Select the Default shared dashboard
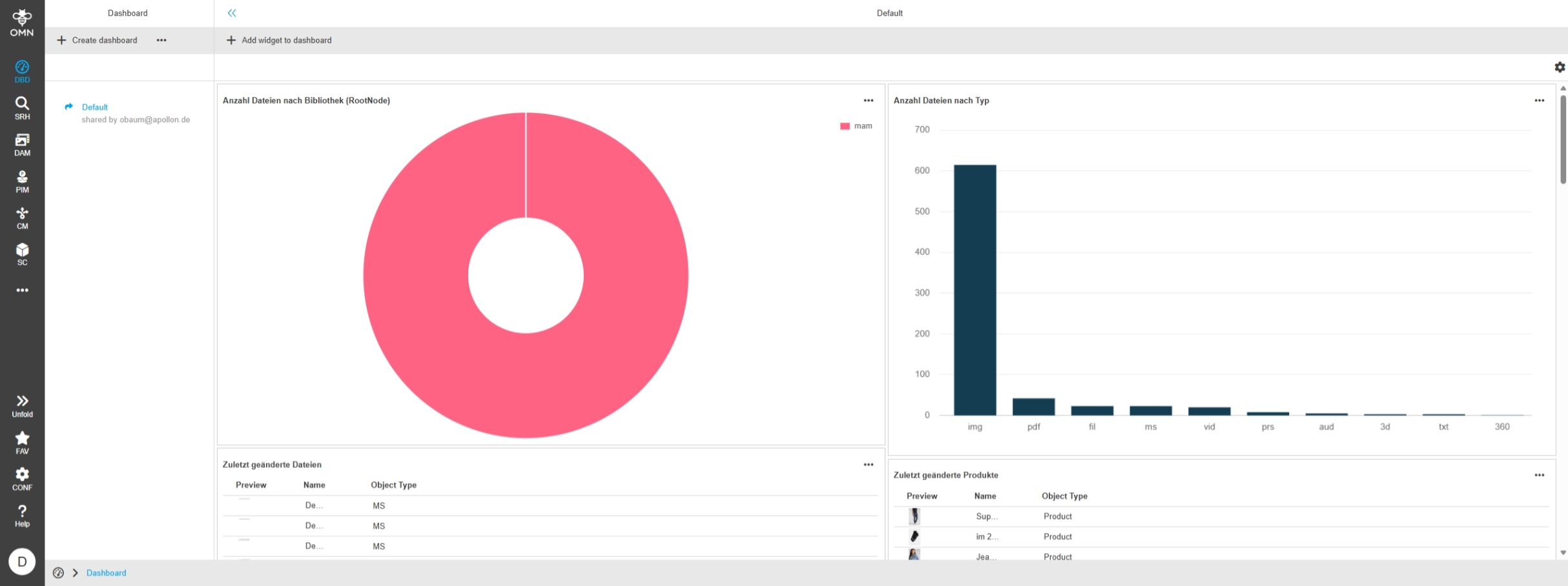This screenshot has height=586, width=1568. pyautogui.click(x=95, y=107)
